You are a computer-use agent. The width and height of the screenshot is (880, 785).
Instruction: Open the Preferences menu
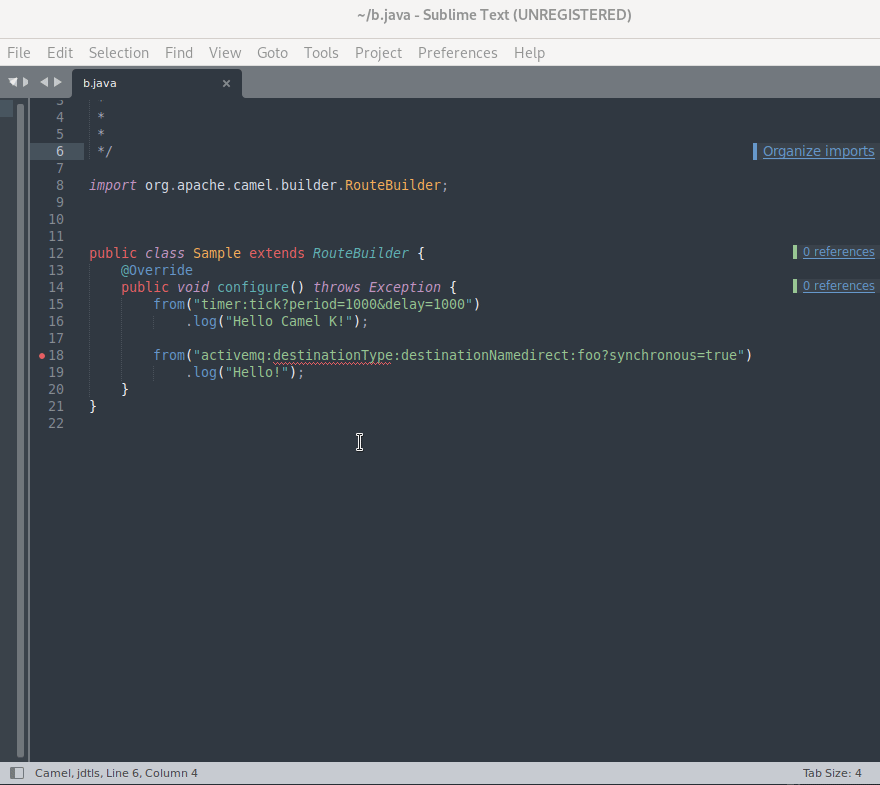457,53
